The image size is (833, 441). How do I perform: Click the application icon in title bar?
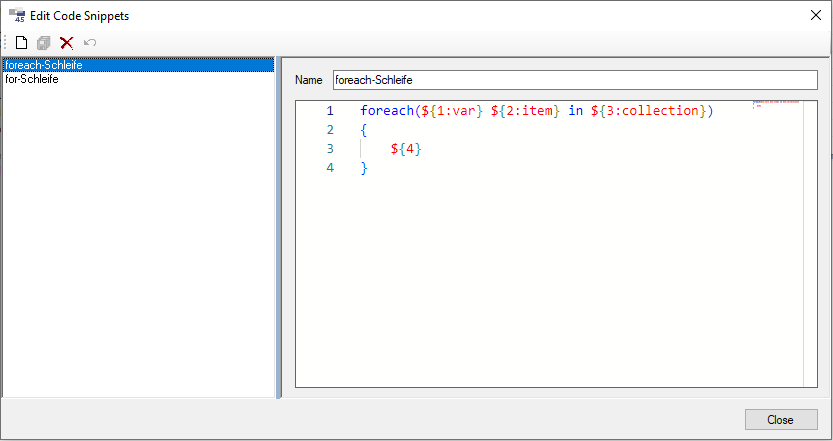click(16, 15)
